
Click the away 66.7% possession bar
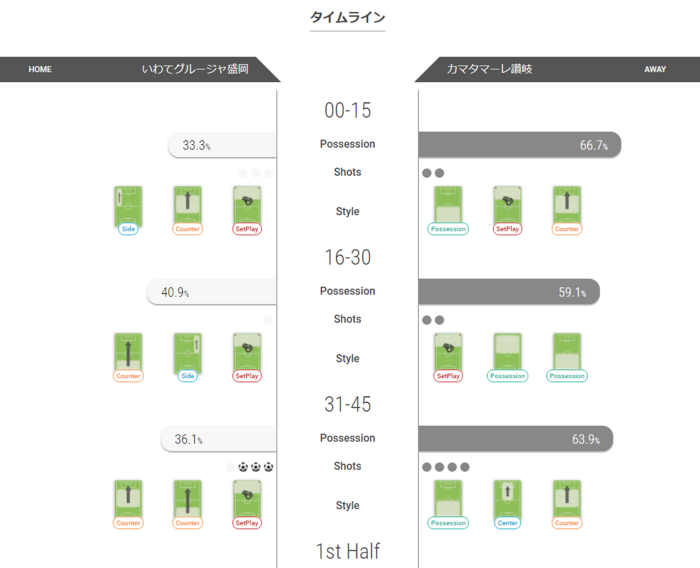coord(520,145)
